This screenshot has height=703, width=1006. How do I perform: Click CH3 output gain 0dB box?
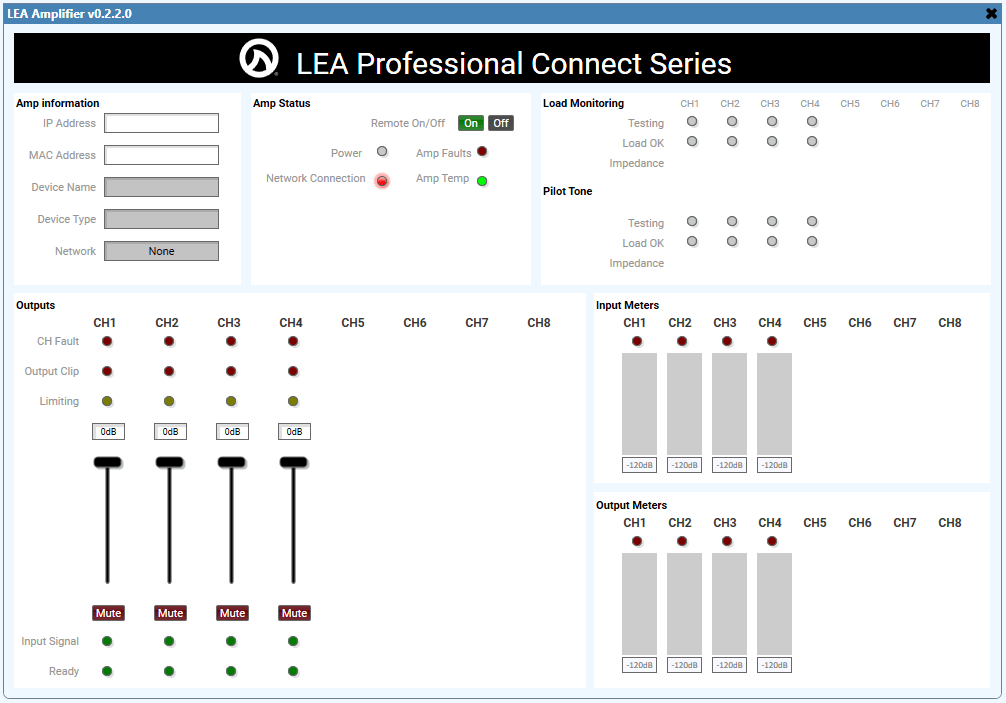[x=232, y=432]
